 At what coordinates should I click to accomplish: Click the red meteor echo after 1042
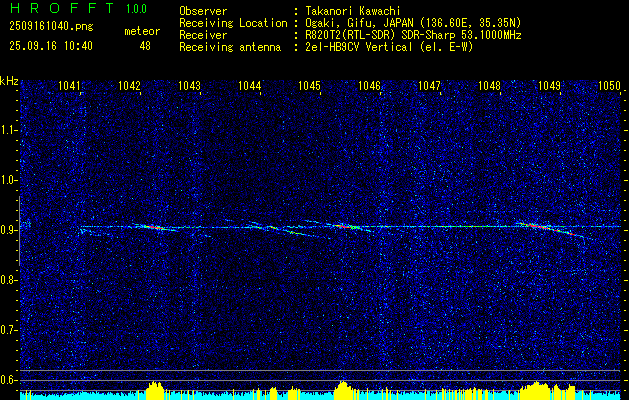(154, 227)
